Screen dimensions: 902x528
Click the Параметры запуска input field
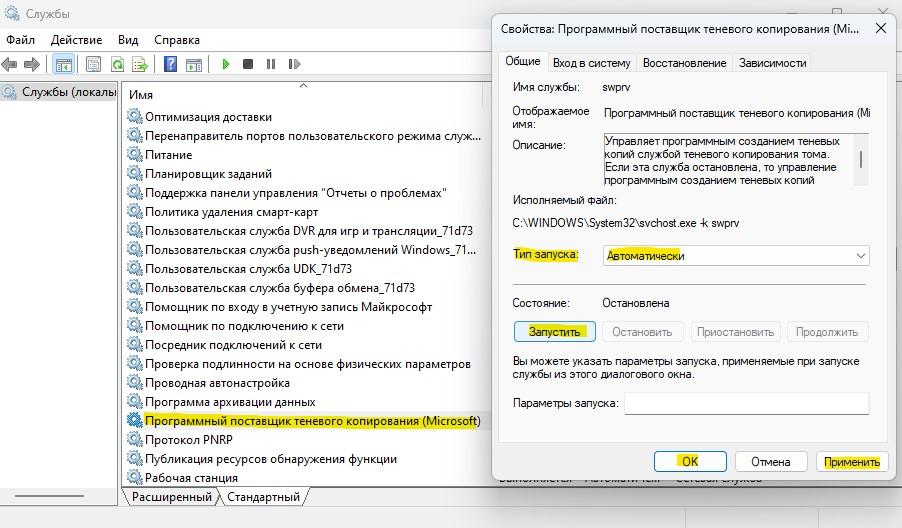[747, 403]
